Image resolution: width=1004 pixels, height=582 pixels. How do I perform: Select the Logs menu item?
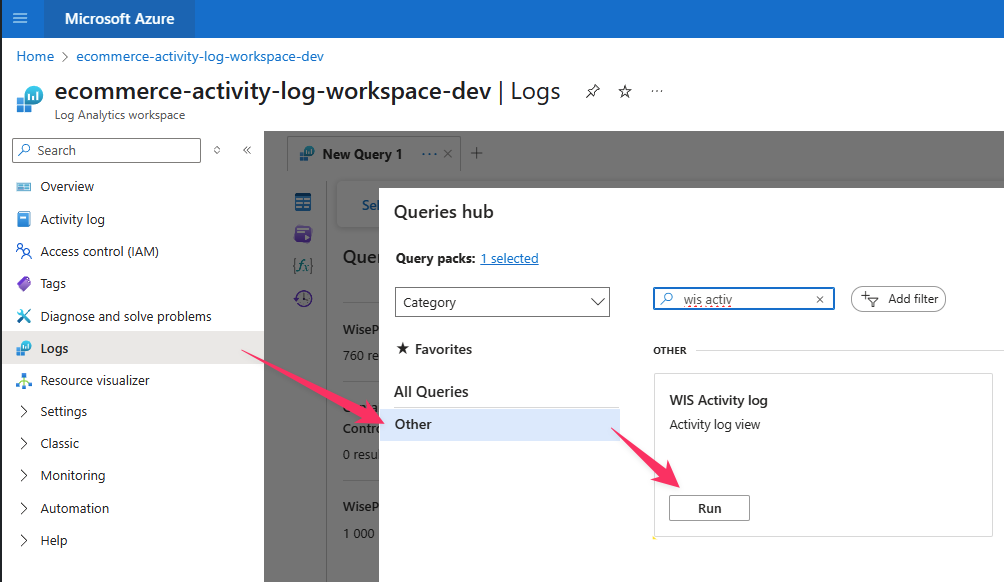pyautogui.click(x=133, y=348)
